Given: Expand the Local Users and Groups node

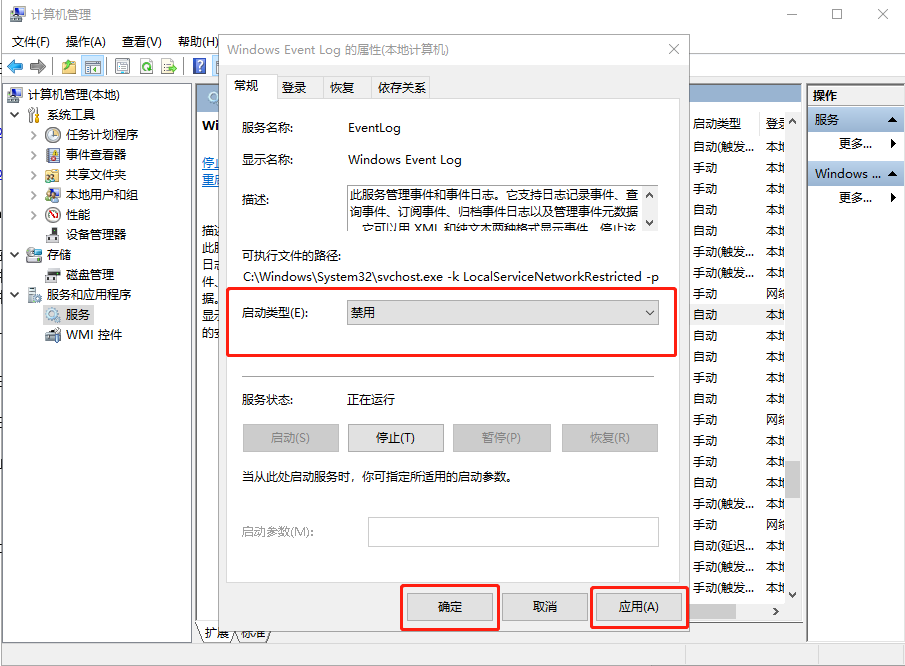Looking at the screenshot, I should (34, 195).
